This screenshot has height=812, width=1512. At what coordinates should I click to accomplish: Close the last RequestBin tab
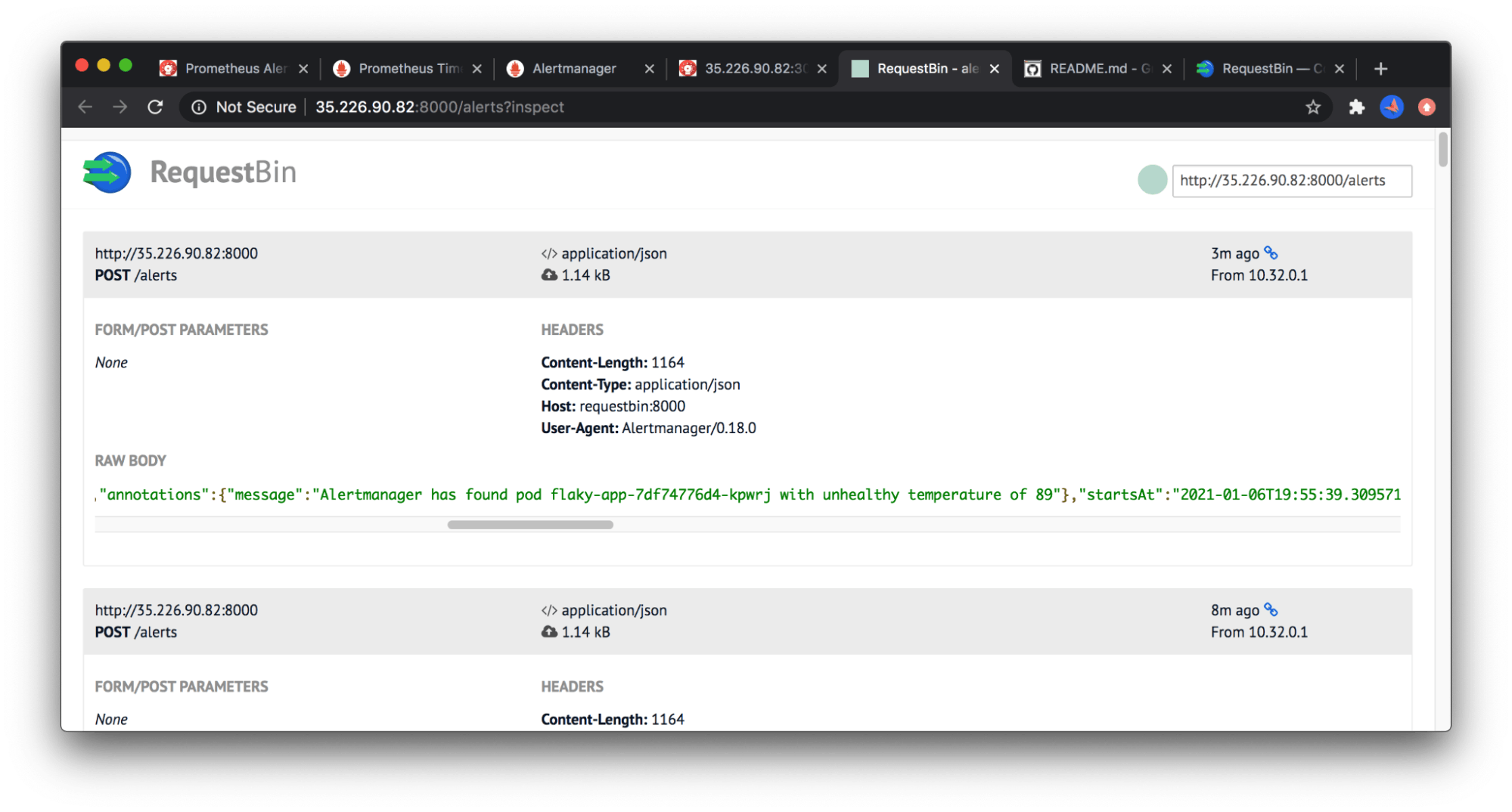click(x=1339, y=69)
